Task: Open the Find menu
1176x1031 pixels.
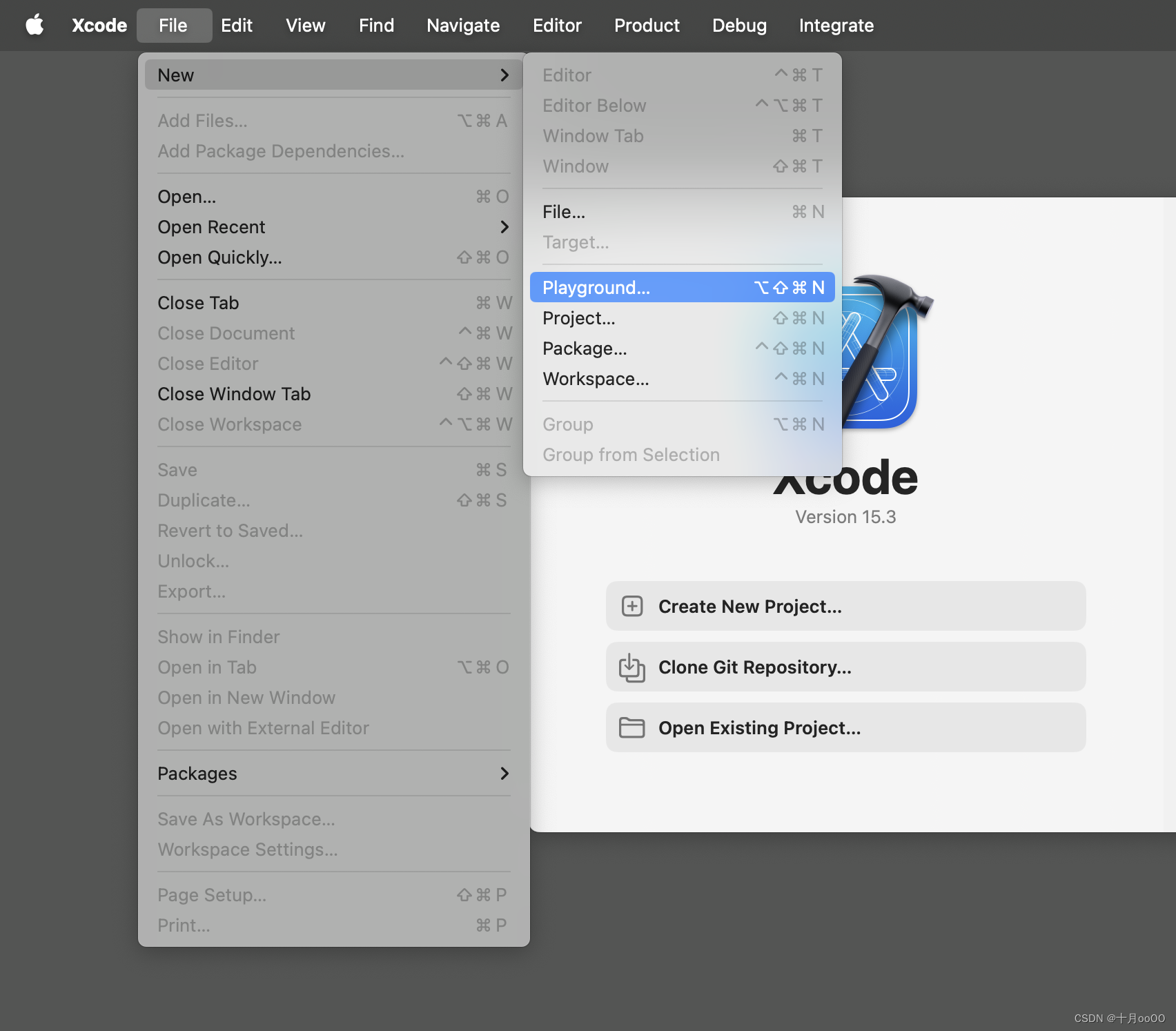Action: [x=376, y=26]
